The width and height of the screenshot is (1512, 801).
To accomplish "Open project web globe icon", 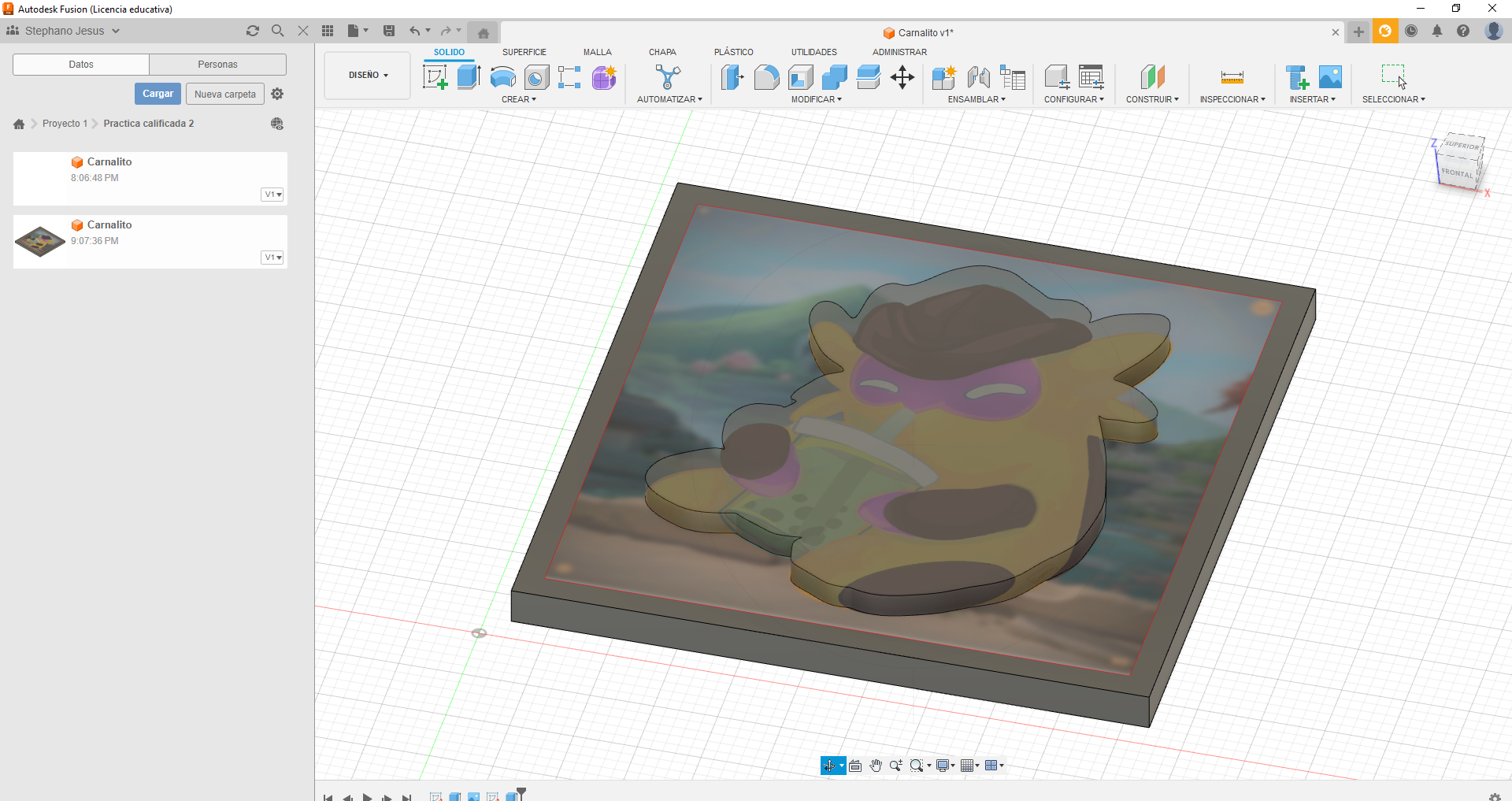I will 277,124.
